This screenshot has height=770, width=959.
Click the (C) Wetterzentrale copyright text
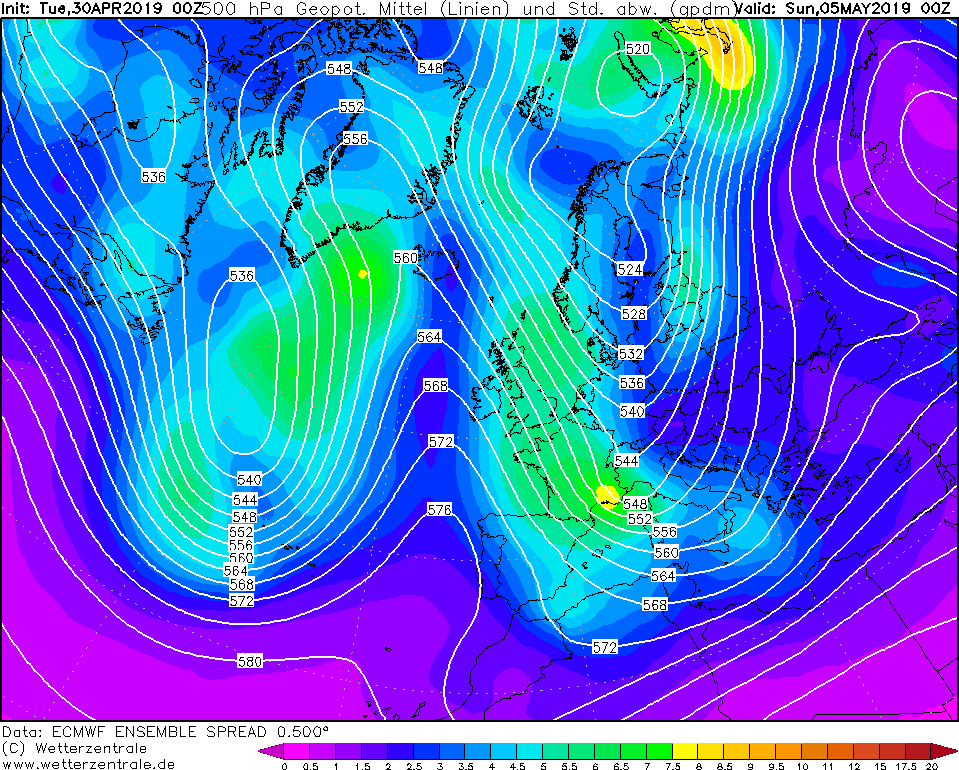[74, 748]
